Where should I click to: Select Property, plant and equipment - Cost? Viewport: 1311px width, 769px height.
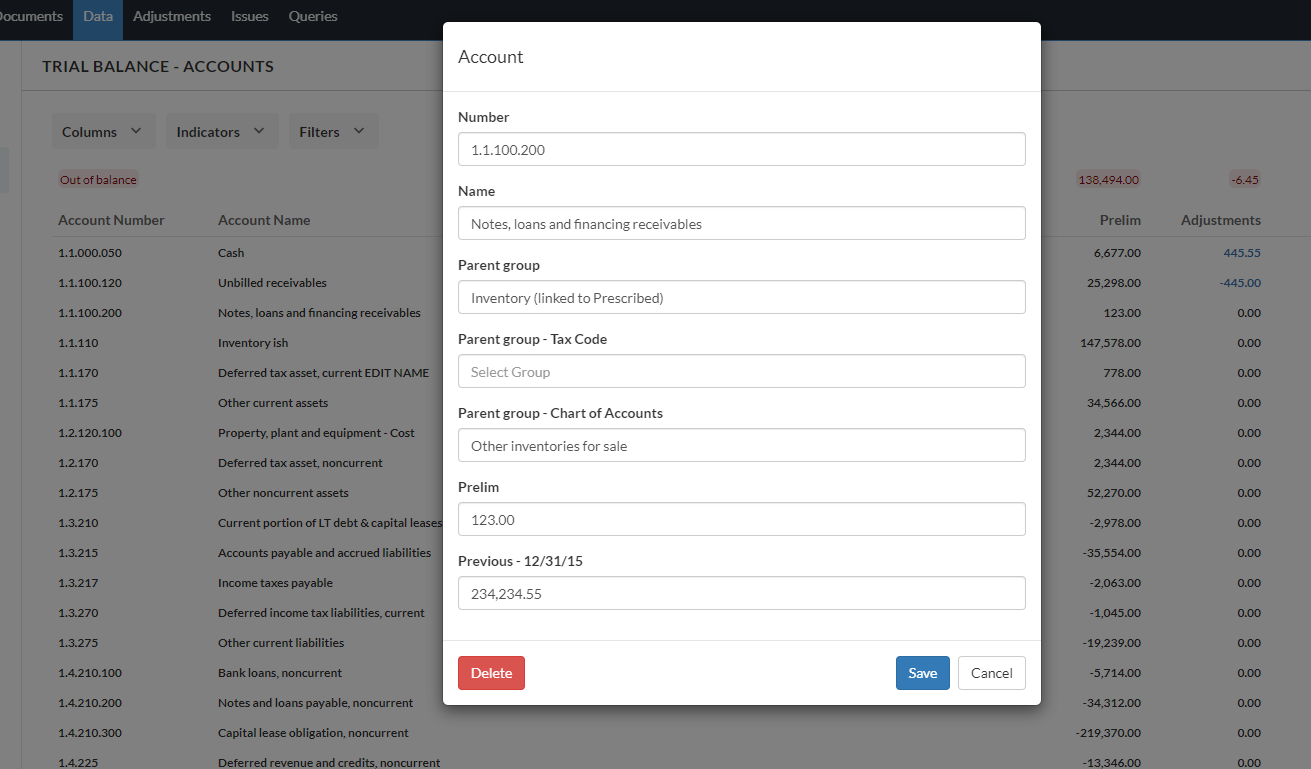[x=316, y=433]
